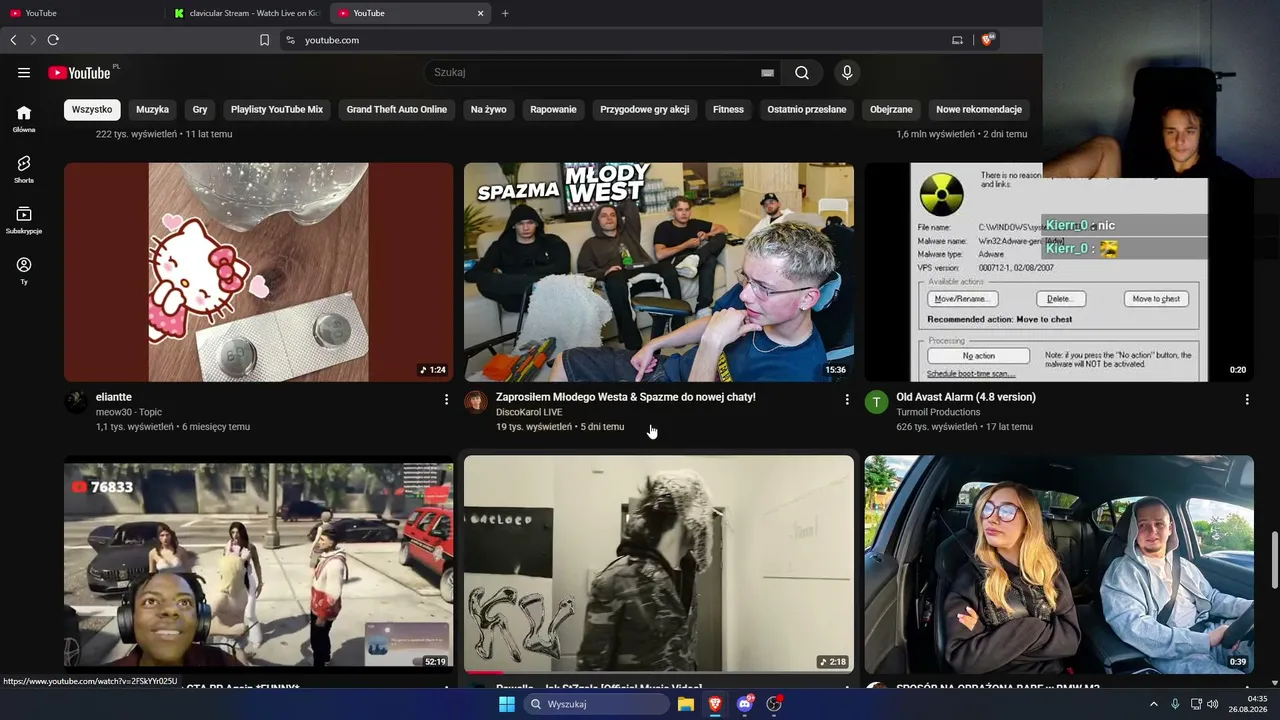
Task: Go back in the browser
Action: pyautogui.click(x=13, y=40)
